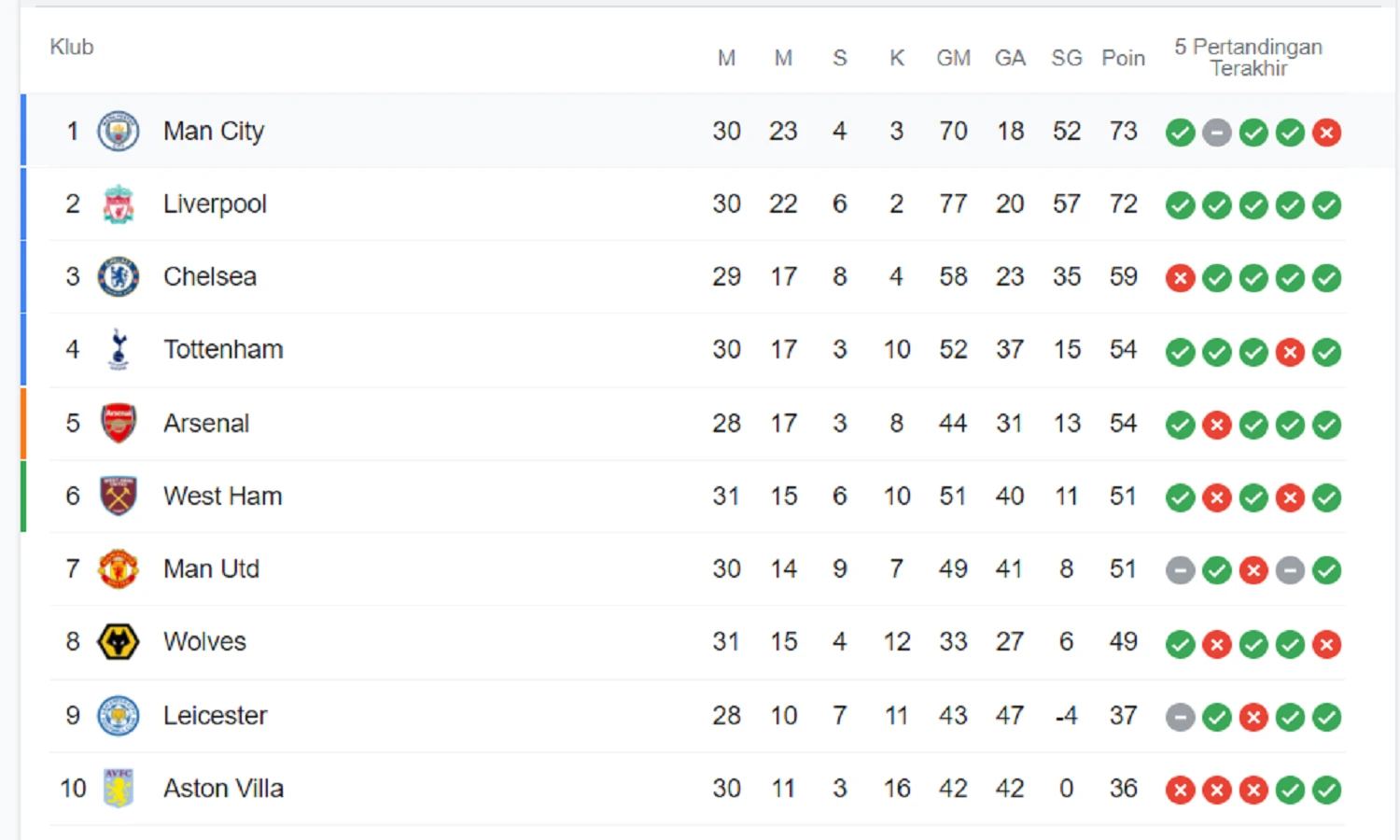
Task: Click the West Ham club crest
Action: [118, 496]
